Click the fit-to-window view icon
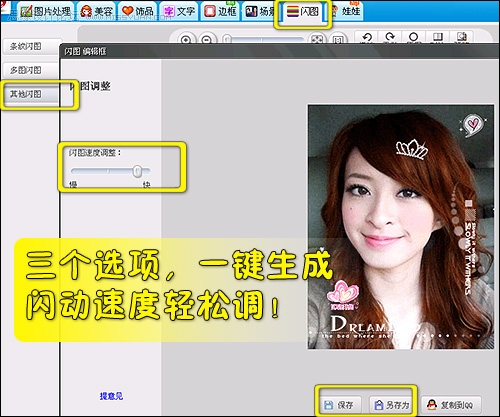This screenshot has width=500, height=417. (x=317, y=40)
